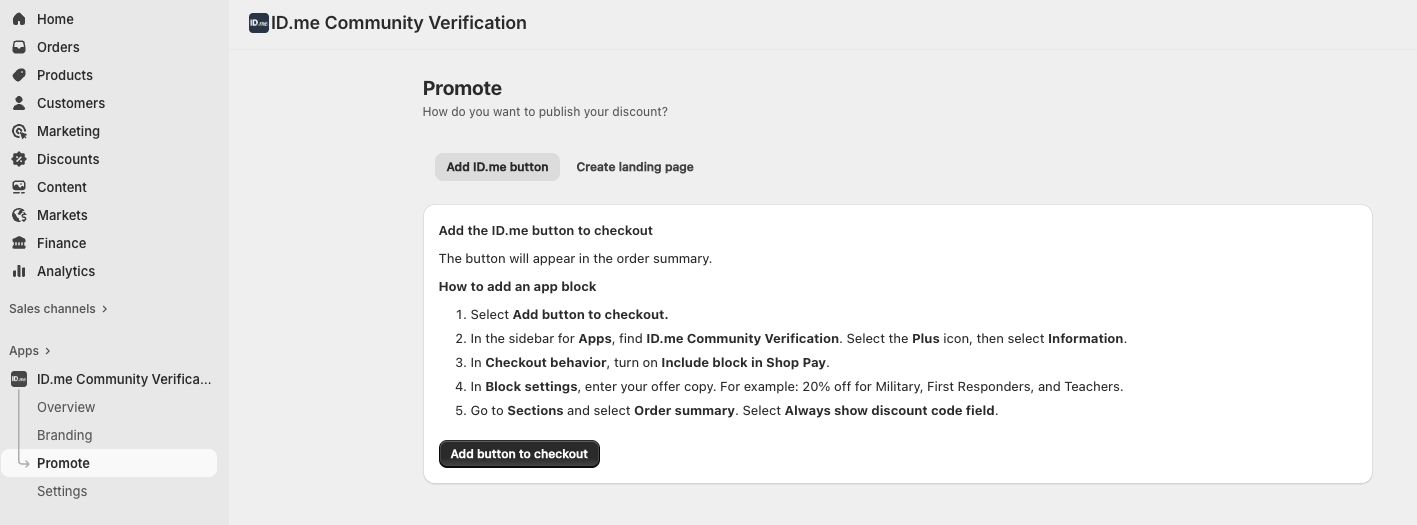Click the Discounts badge icon

point(19,159)
